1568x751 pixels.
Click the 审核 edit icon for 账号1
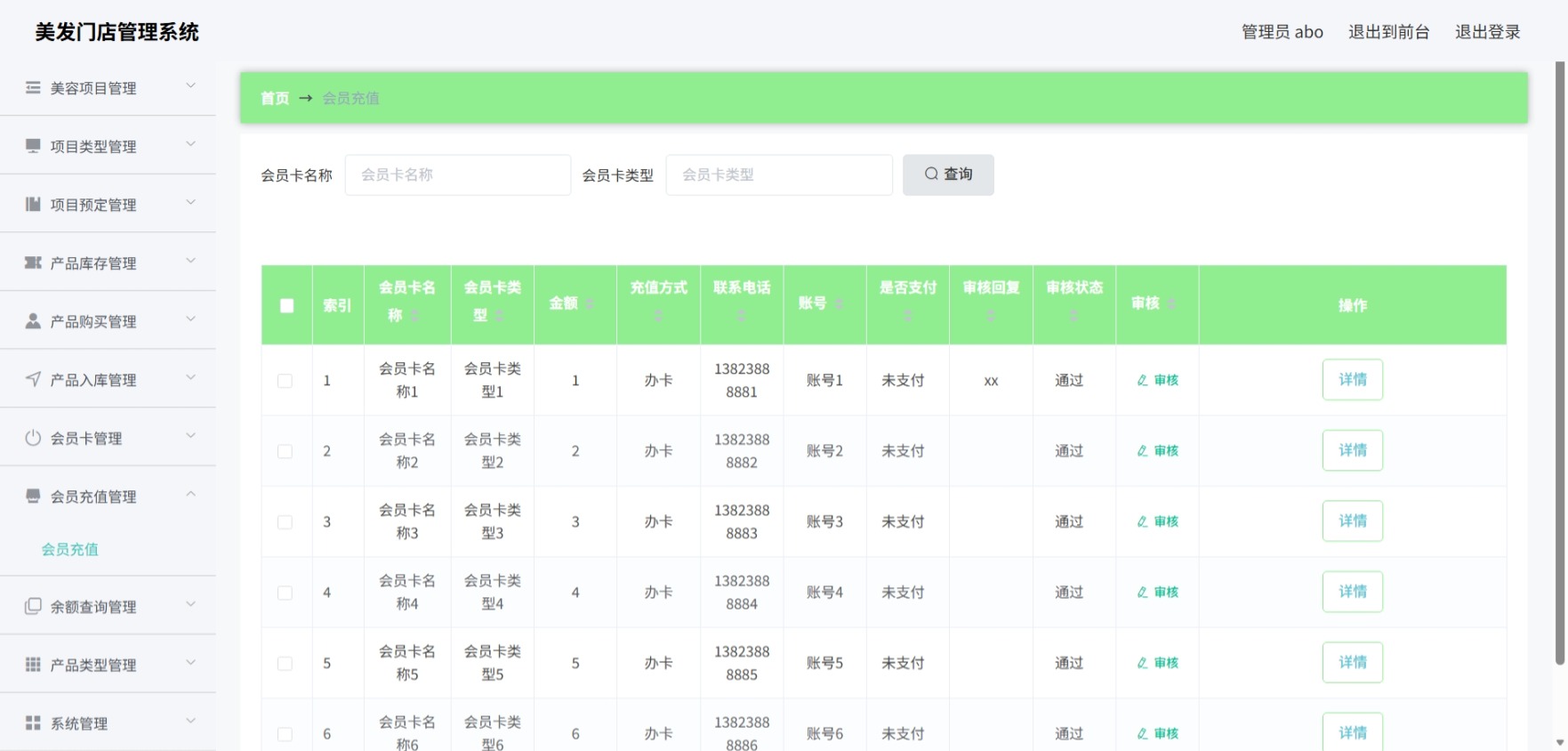click(1142, 380)
